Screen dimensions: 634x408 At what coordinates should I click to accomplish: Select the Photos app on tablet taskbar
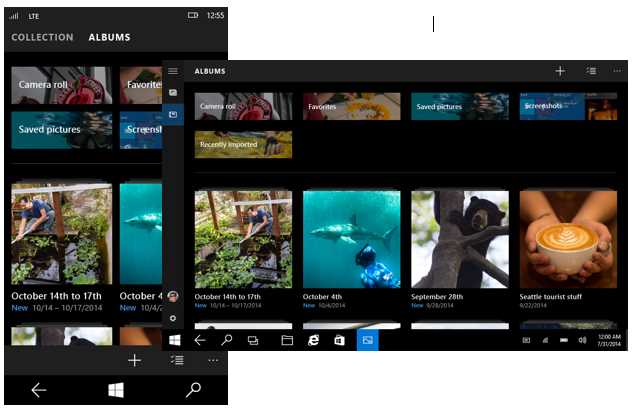368,340
